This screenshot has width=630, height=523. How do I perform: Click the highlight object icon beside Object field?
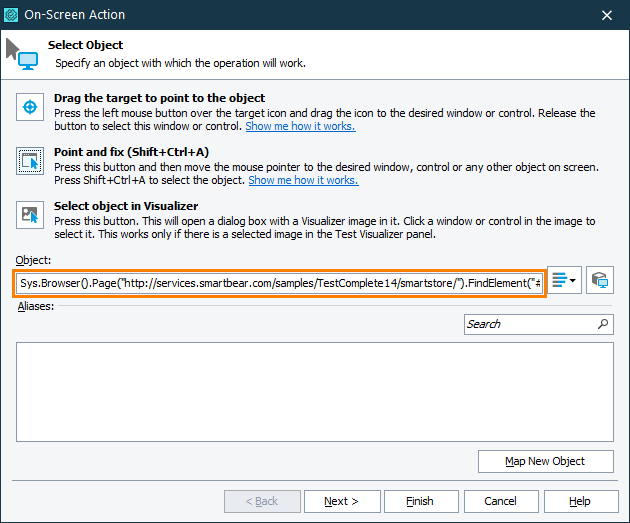coord(599,282)
